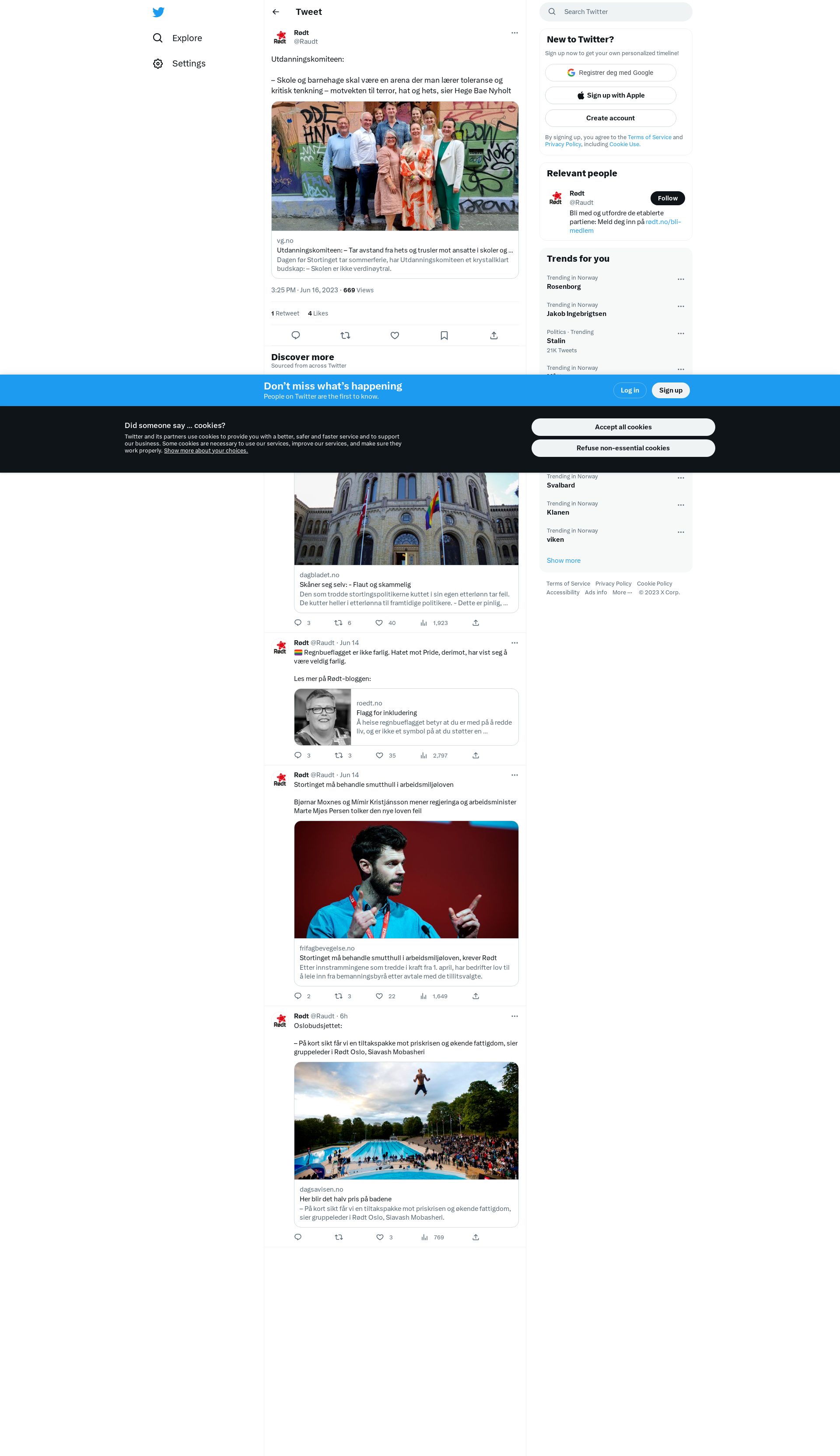Refuse non-essential cookies

coord(623,449)
